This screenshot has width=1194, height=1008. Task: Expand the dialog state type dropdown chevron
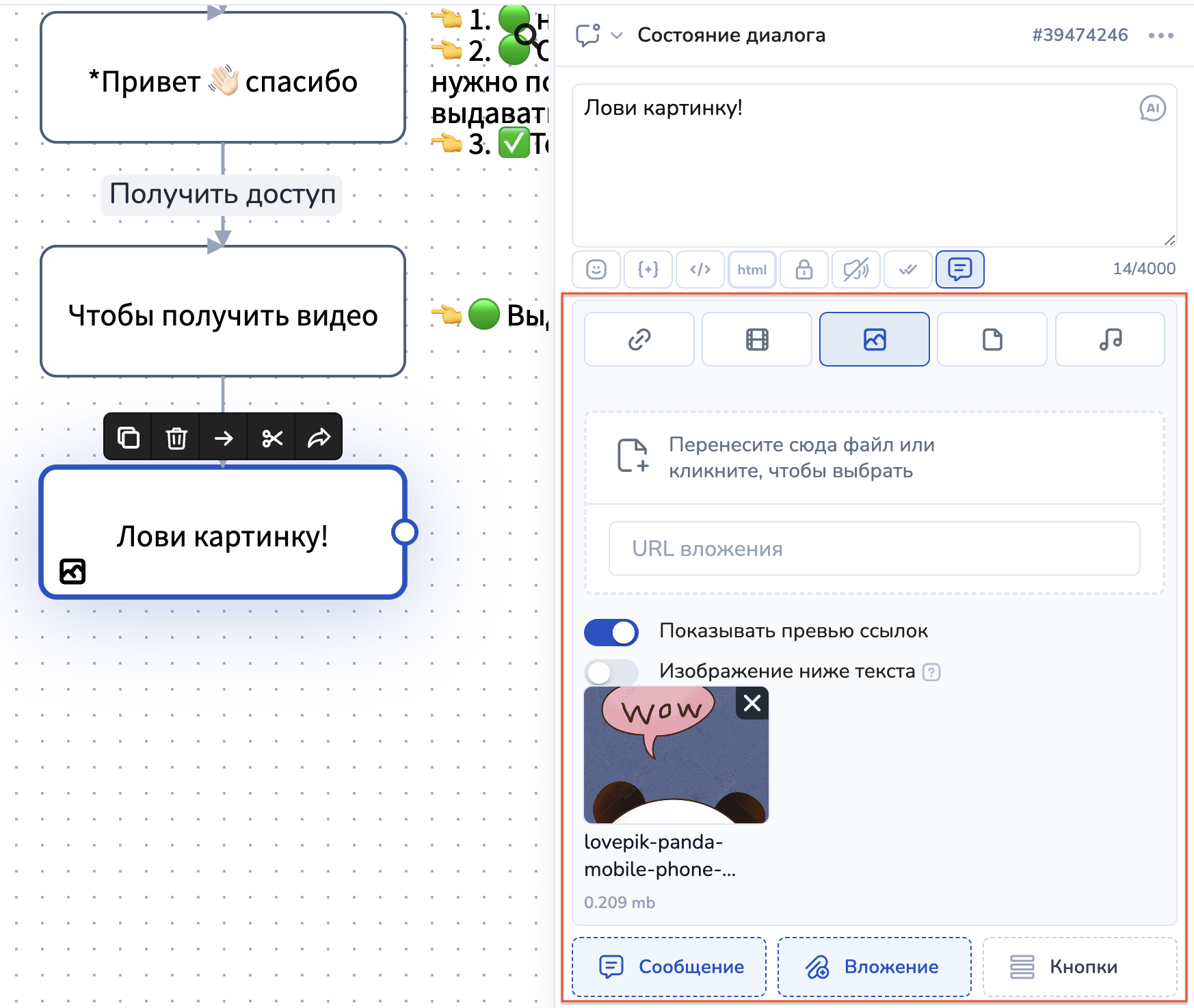point(617,36)
